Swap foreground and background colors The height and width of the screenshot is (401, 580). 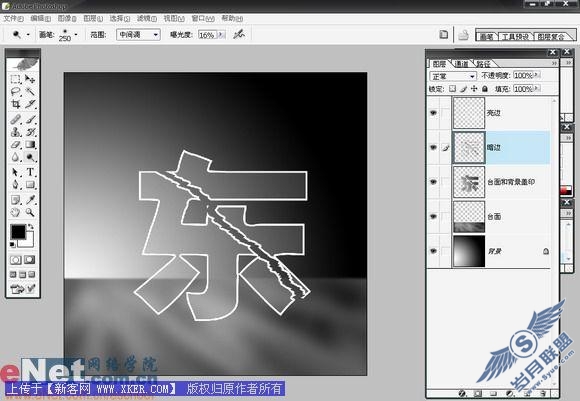[x=31, y=226]
